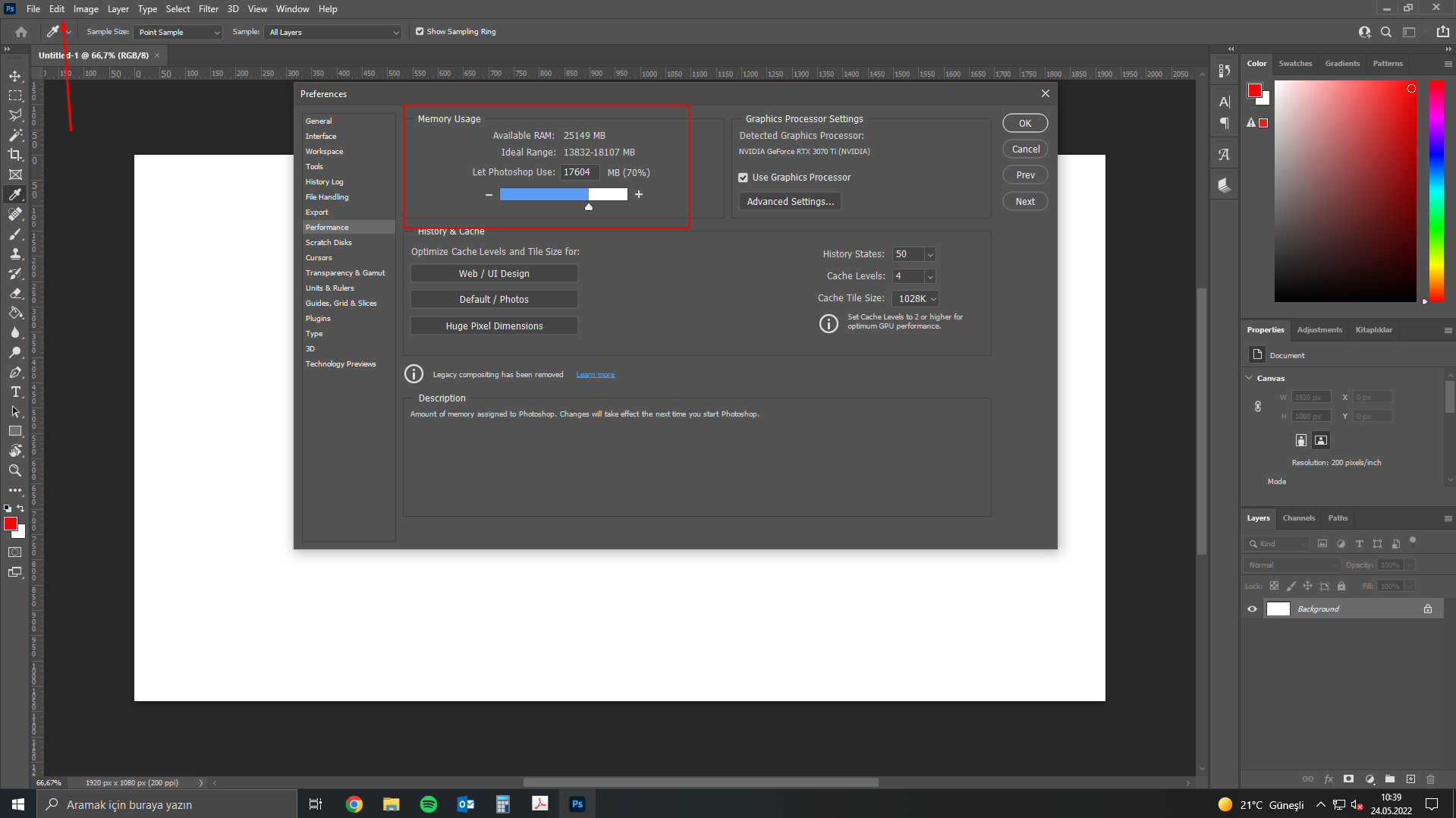Viewport: 1456px width, 818px height.
Task: Add a layer mask
Action: click(1348, 779)
